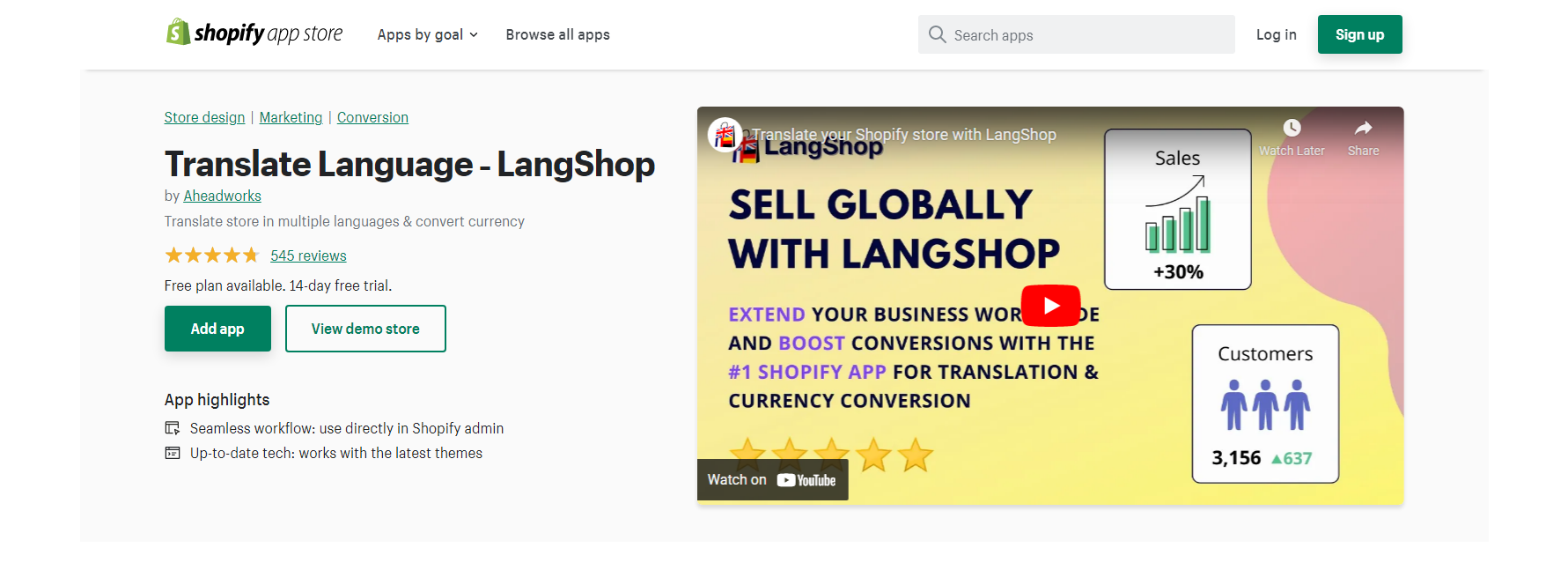Click the Share arrow icon on video

click(x=1363, y=128)
